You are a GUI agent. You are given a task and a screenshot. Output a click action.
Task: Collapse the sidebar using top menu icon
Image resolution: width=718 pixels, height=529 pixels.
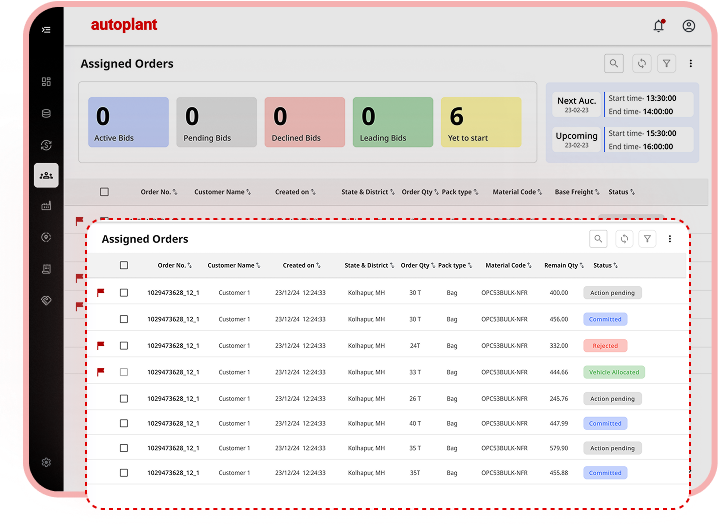click(x=46, y=29)
